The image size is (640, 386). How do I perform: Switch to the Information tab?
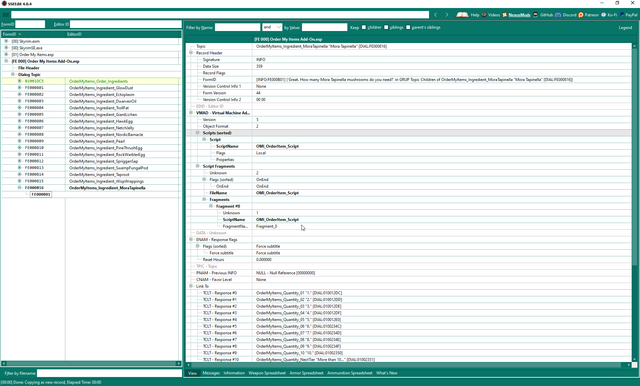click(x=234, y=373)
